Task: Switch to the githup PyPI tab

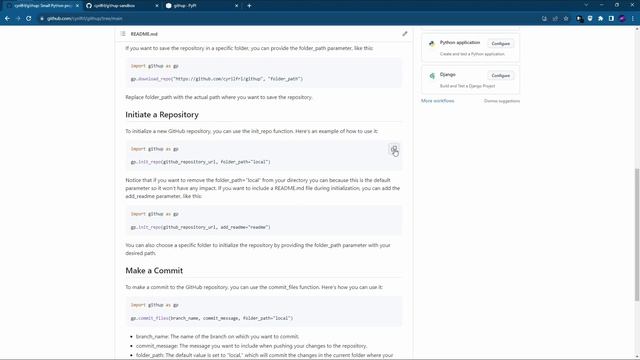Action: click(x=201, y=6)
